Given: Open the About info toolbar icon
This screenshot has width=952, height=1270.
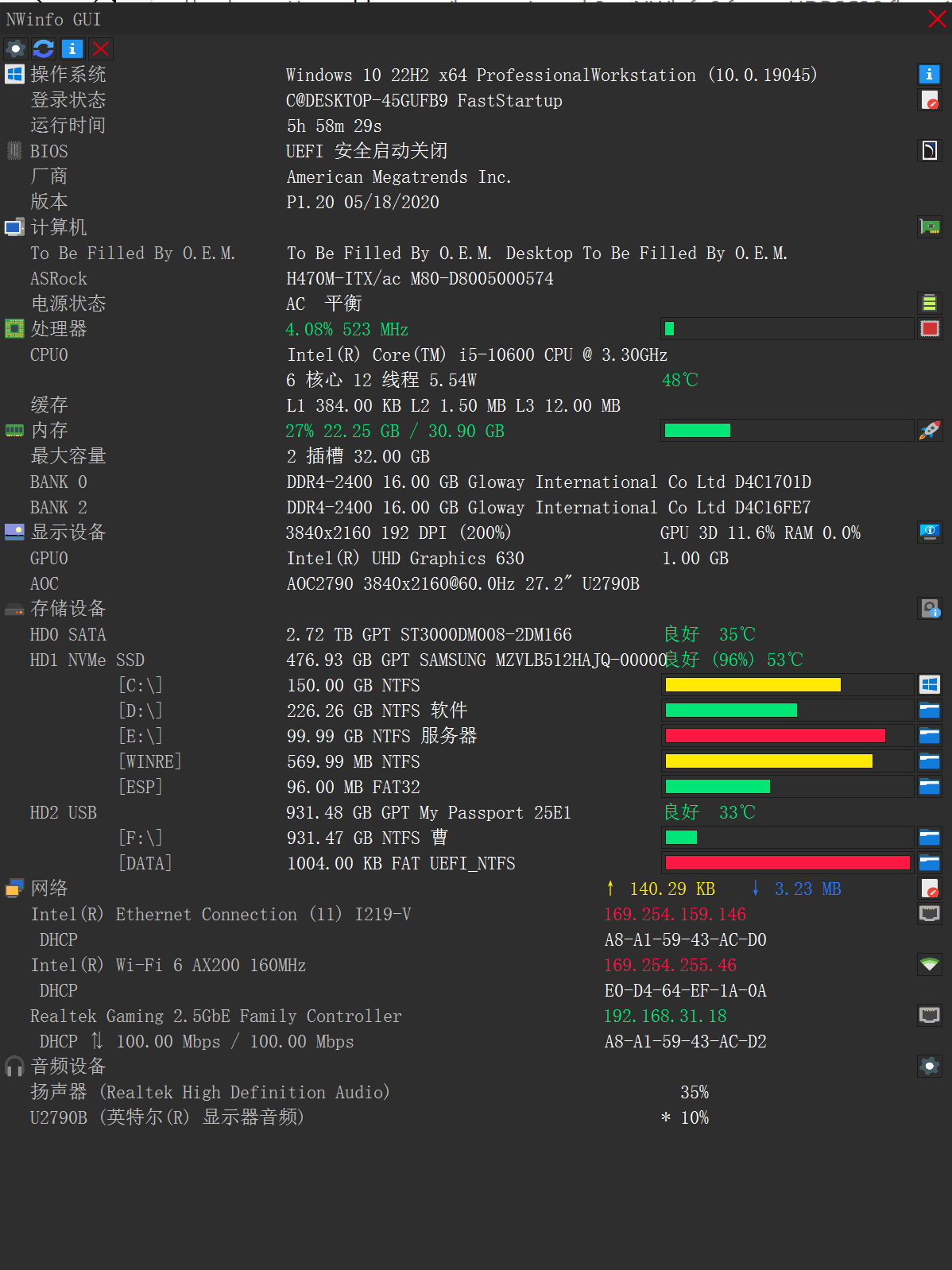Looking at the screenshot, I should pos(72,49).
